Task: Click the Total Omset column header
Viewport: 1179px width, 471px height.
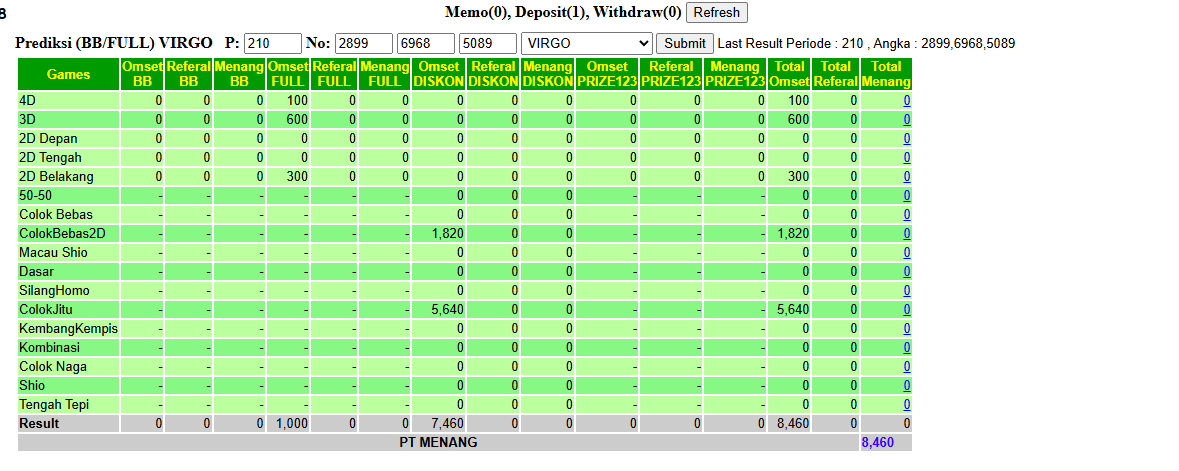Action: pos(789,74)
